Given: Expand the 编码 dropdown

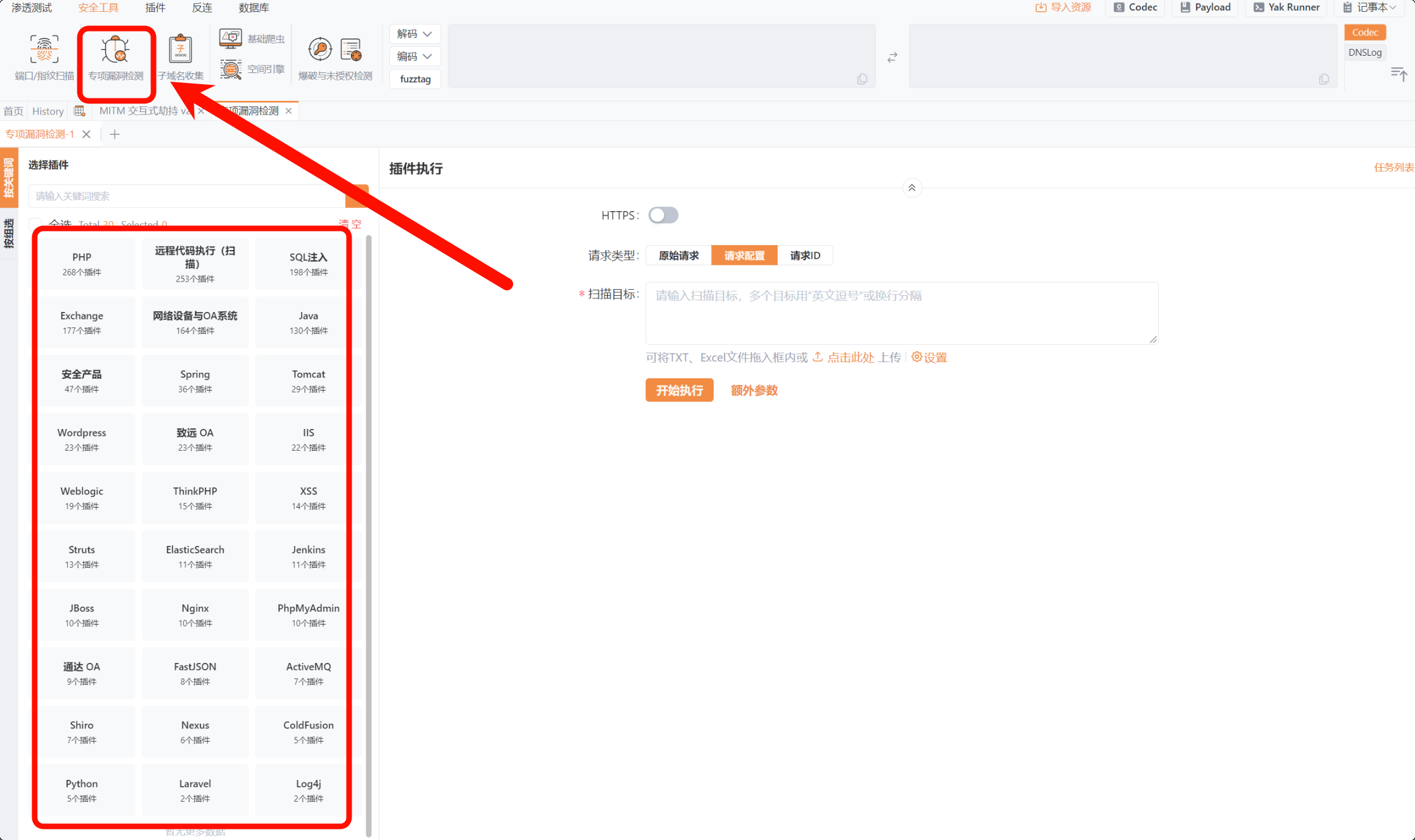Looking at the screenshot, I should pos(414,56).
